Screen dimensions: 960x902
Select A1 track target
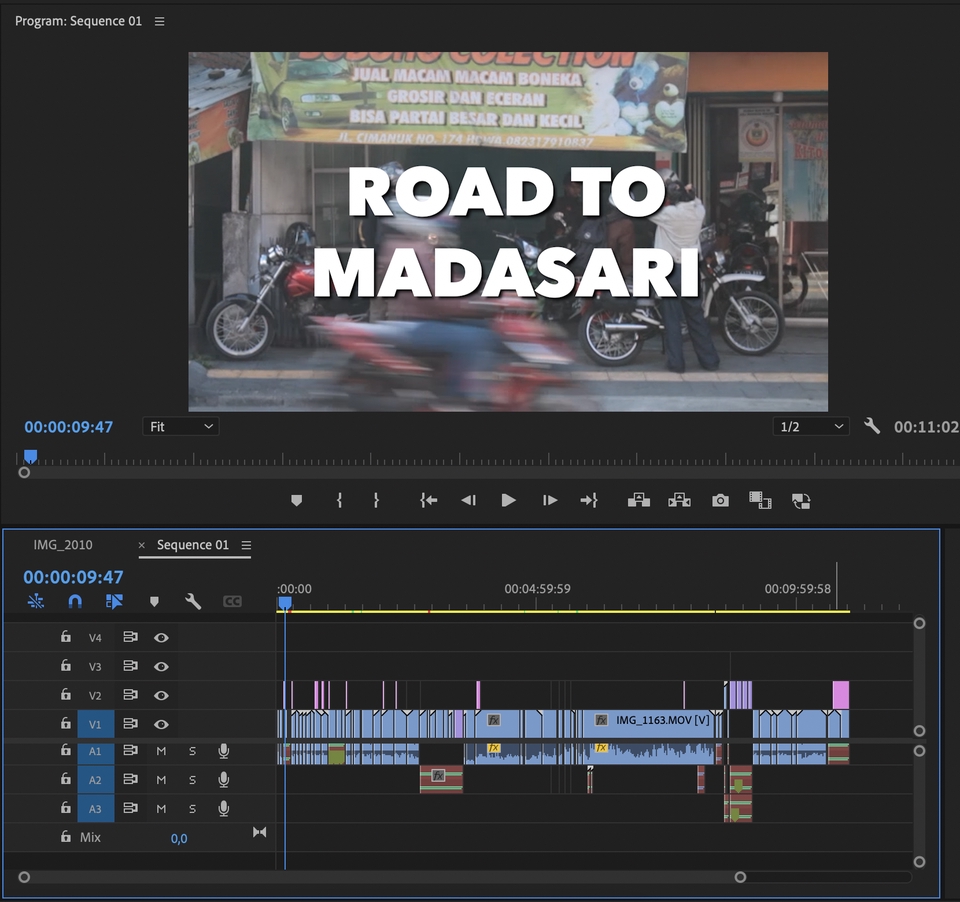click(x=96, y=751)
